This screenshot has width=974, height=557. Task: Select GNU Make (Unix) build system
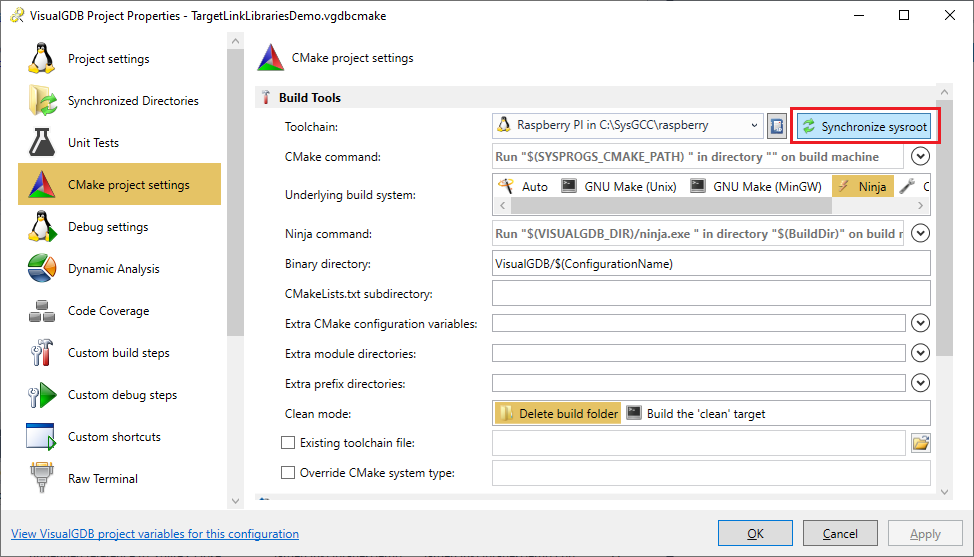point(619,186)
